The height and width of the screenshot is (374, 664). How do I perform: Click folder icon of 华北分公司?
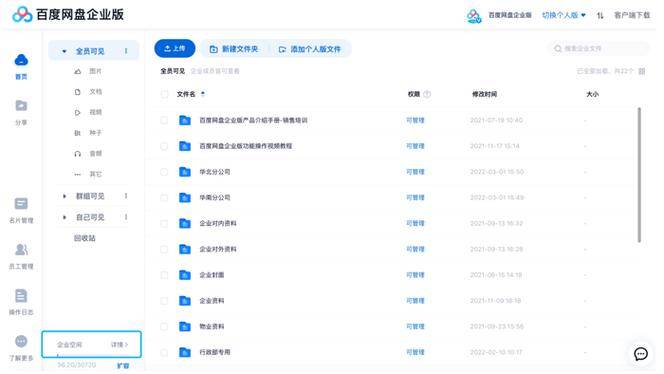(185, 172)
